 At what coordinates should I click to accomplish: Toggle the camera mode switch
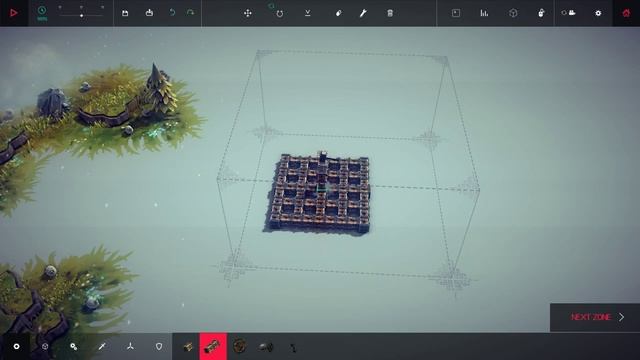569,13
